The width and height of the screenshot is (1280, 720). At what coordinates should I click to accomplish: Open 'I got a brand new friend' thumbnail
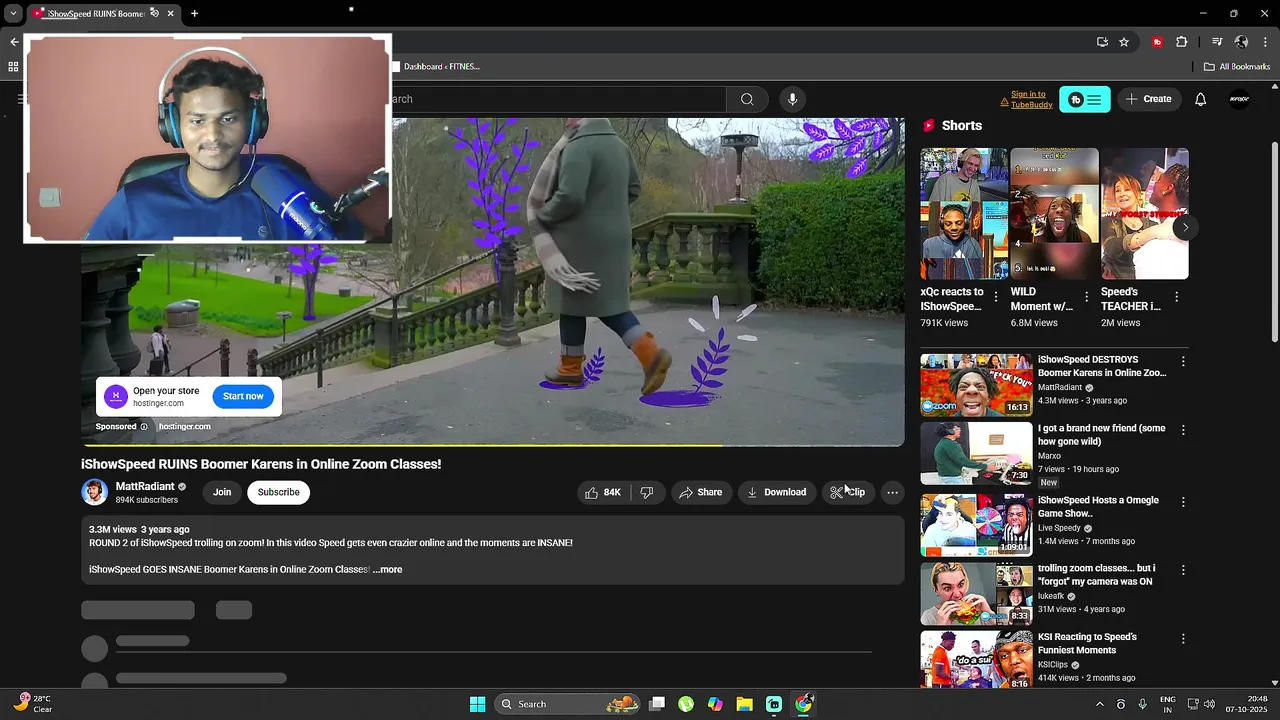(976, 453)
